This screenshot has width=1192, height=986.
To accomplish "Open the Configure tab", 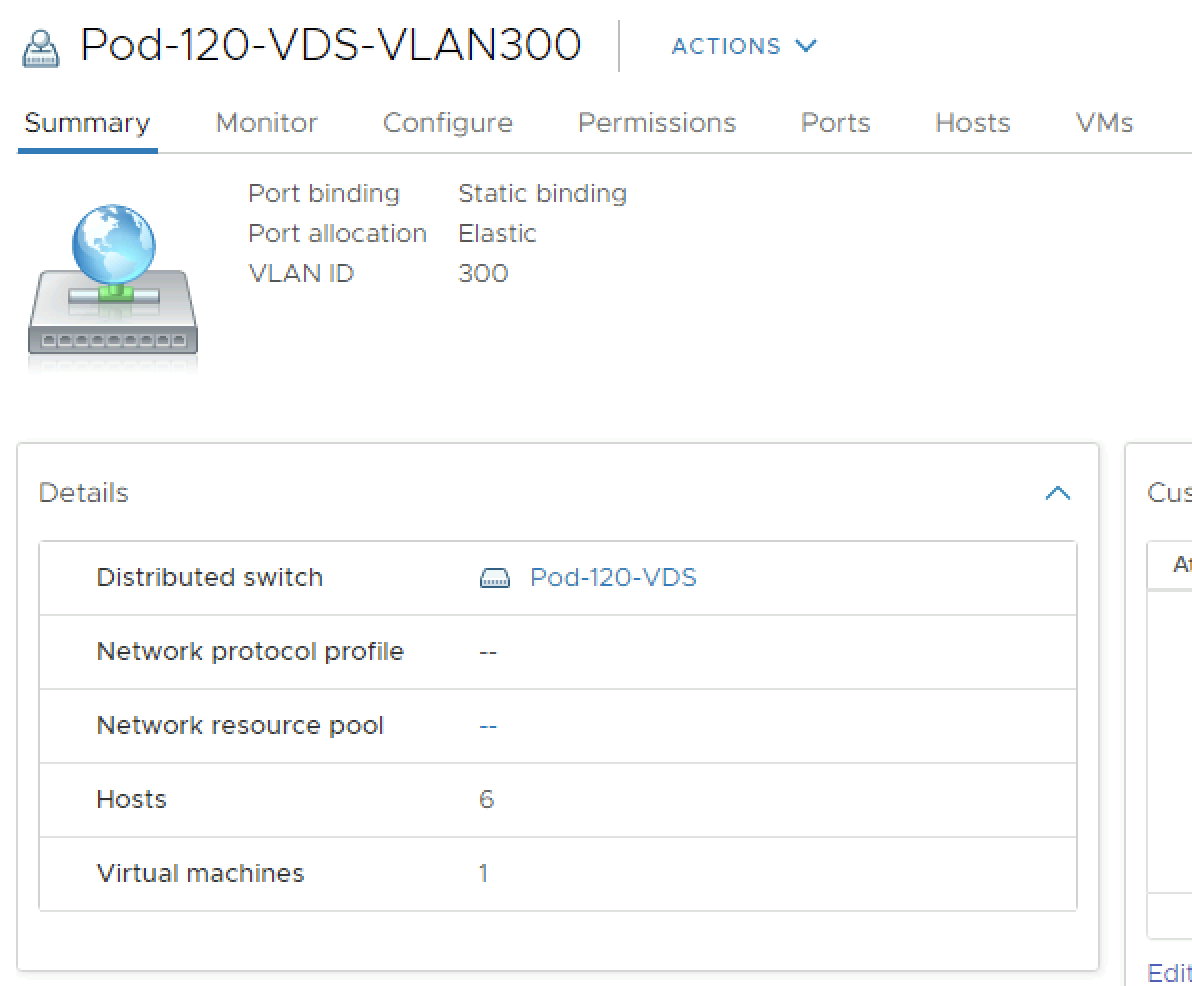I will point(447,123).
